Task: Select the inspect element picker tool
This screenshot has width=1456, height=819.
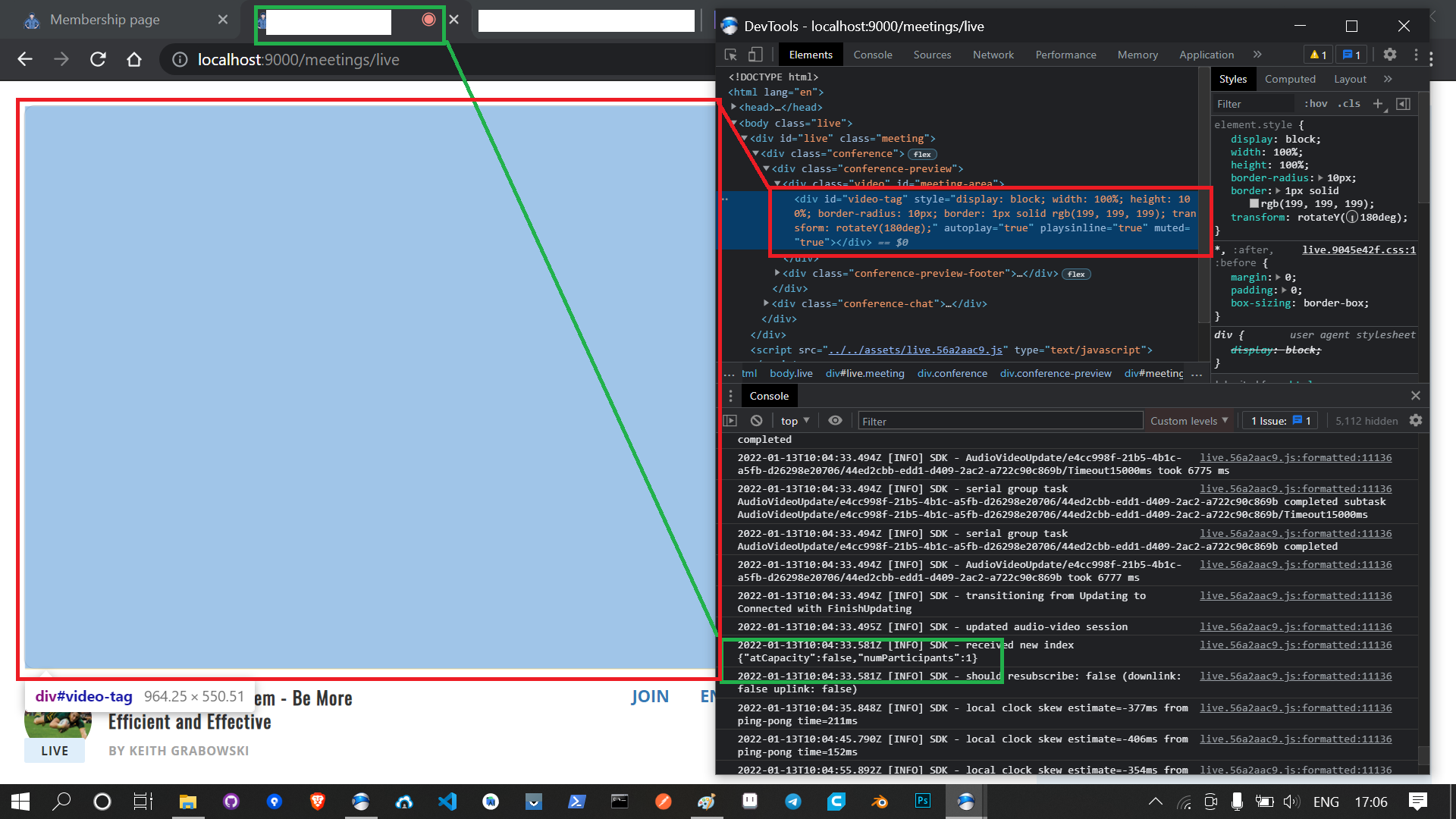Action: click(730, 54)
